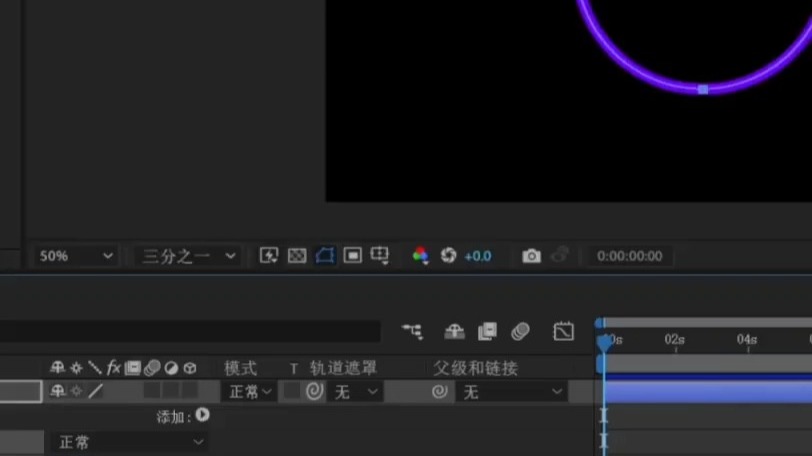Take a snapshot with camera icon

[531, 256]
